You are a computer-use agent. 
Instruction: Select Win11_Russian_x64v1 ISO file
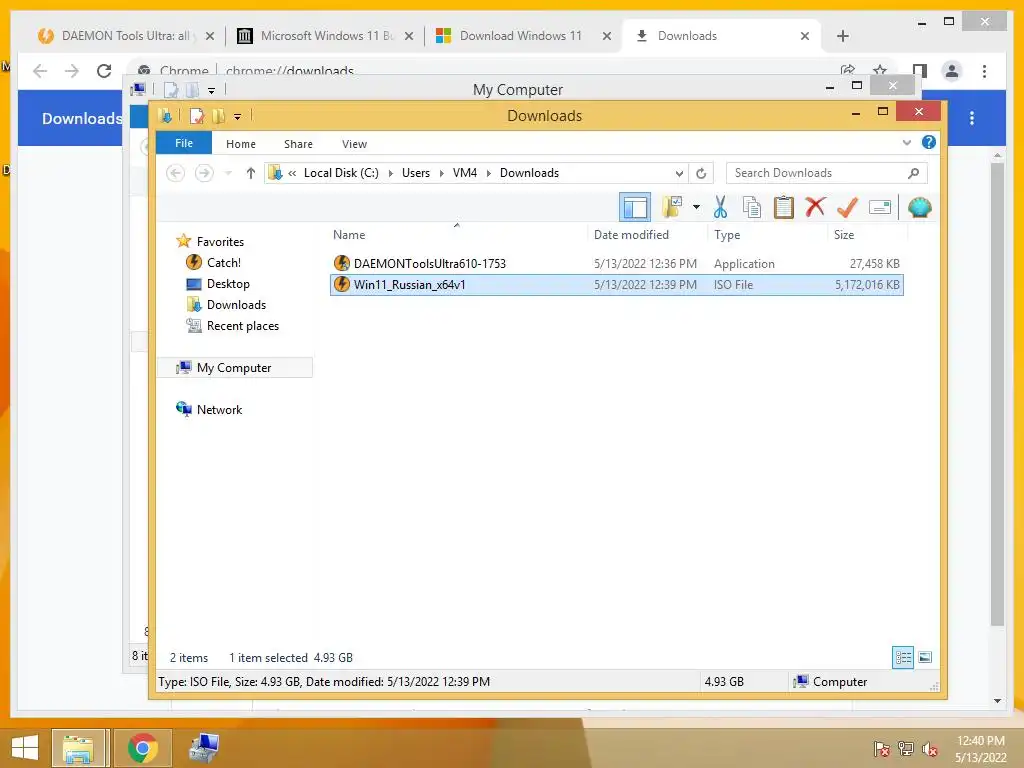(616, 285)
